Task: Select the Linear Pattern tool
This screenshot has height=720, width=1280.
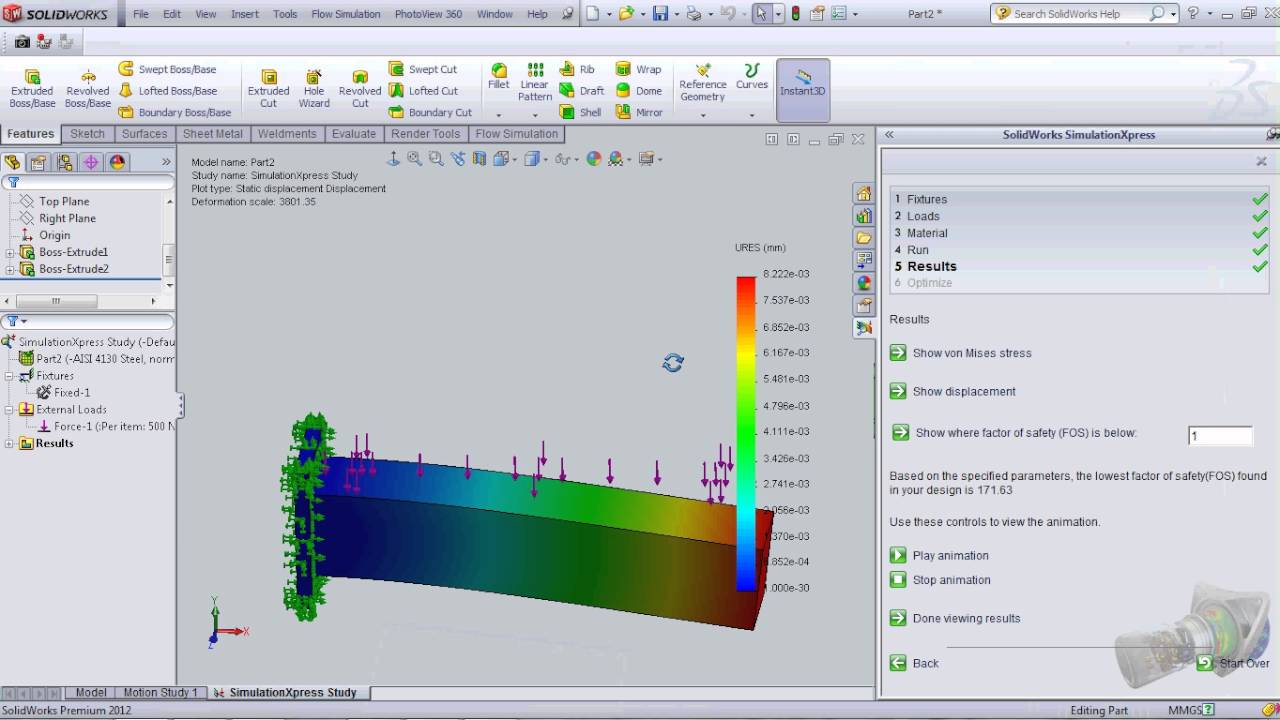Action: click(535, 82)
